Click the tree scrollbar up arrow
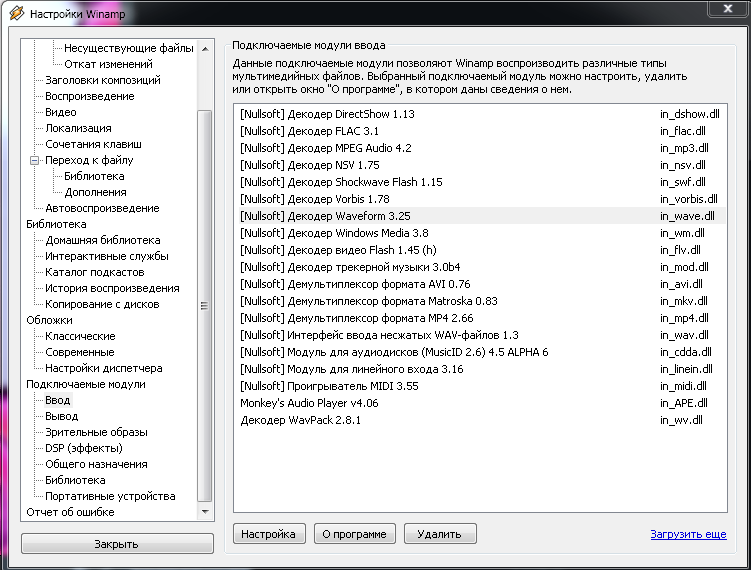Viewport: 751px width, 570px height. coord(205,49)
